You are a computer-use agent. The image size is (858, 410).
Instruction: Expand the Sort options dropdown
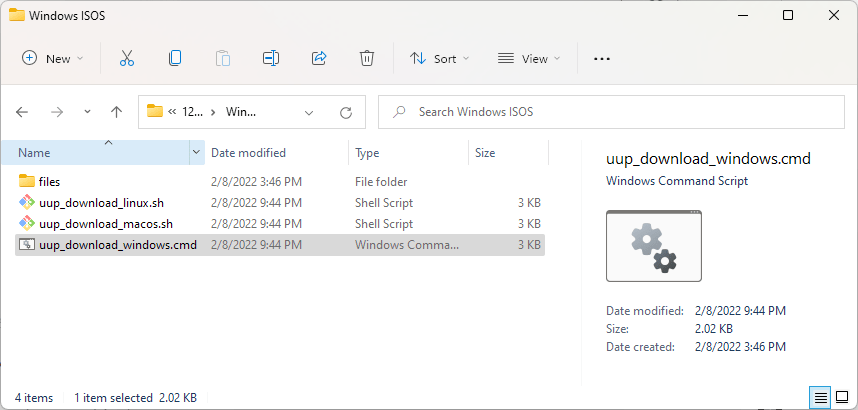coord(440,59)
